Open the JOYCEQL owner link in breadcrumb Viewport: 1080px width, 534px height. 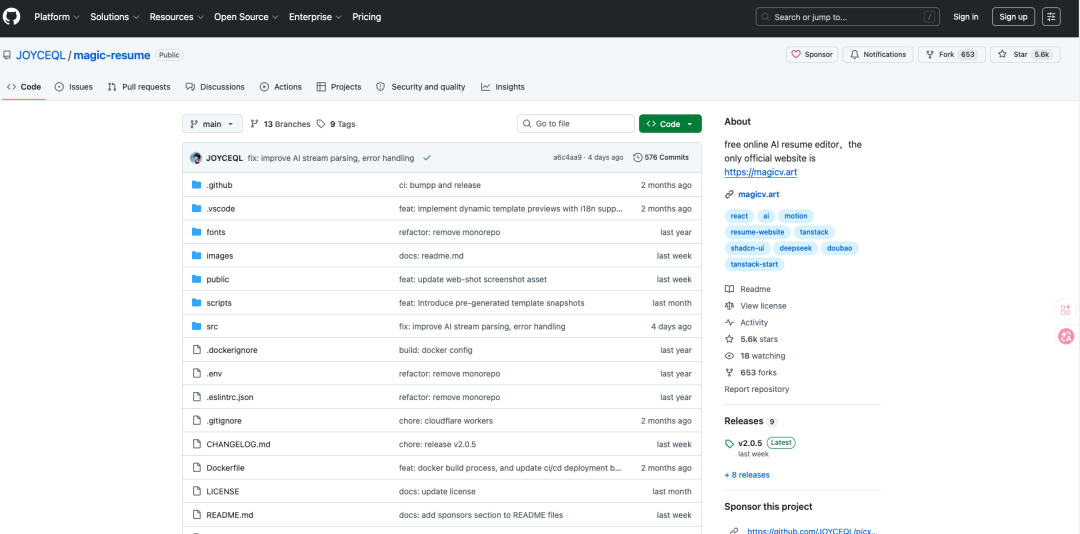click(40, 55)
